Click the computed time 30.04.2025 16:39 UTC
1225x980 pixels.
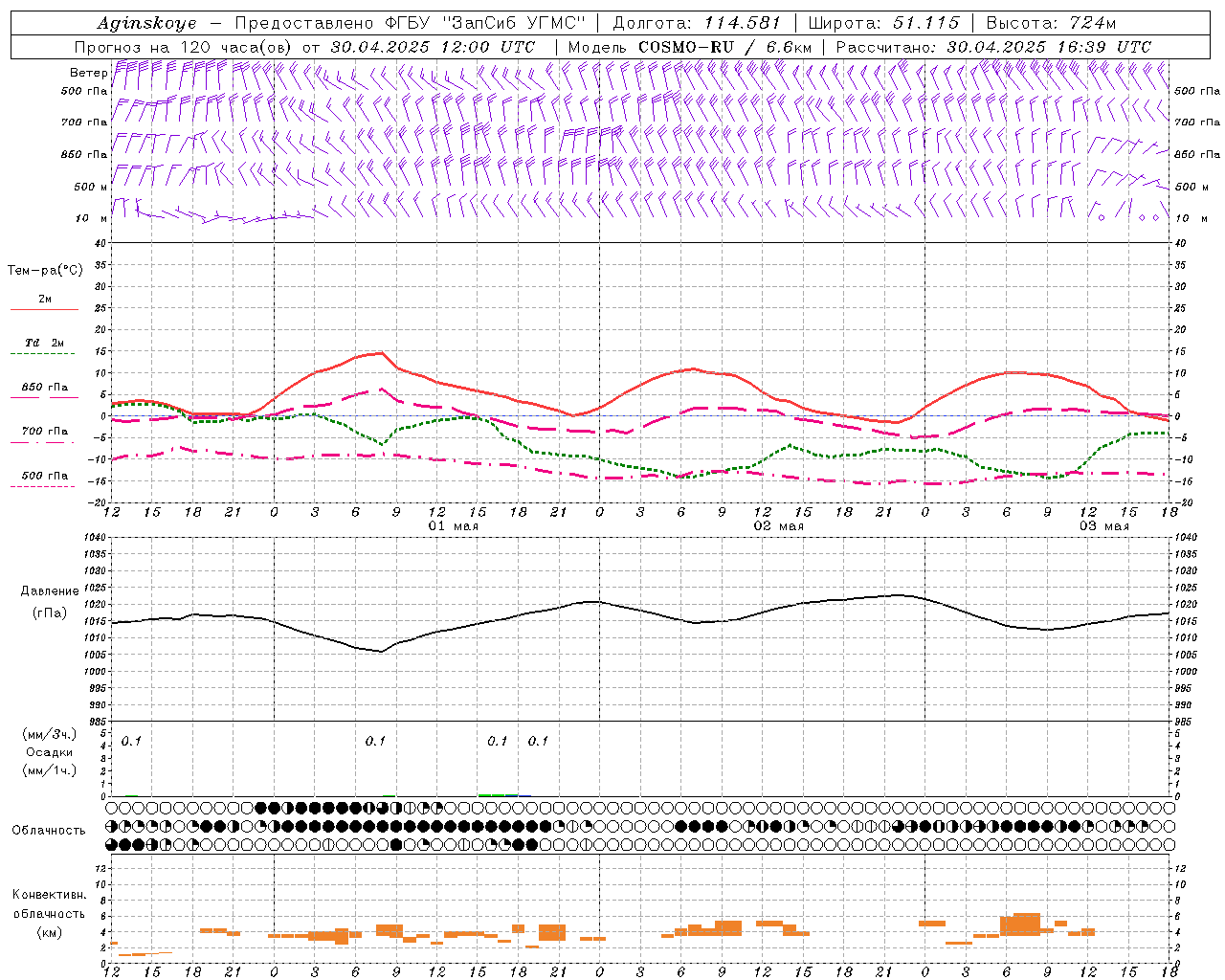[1049, 47]
